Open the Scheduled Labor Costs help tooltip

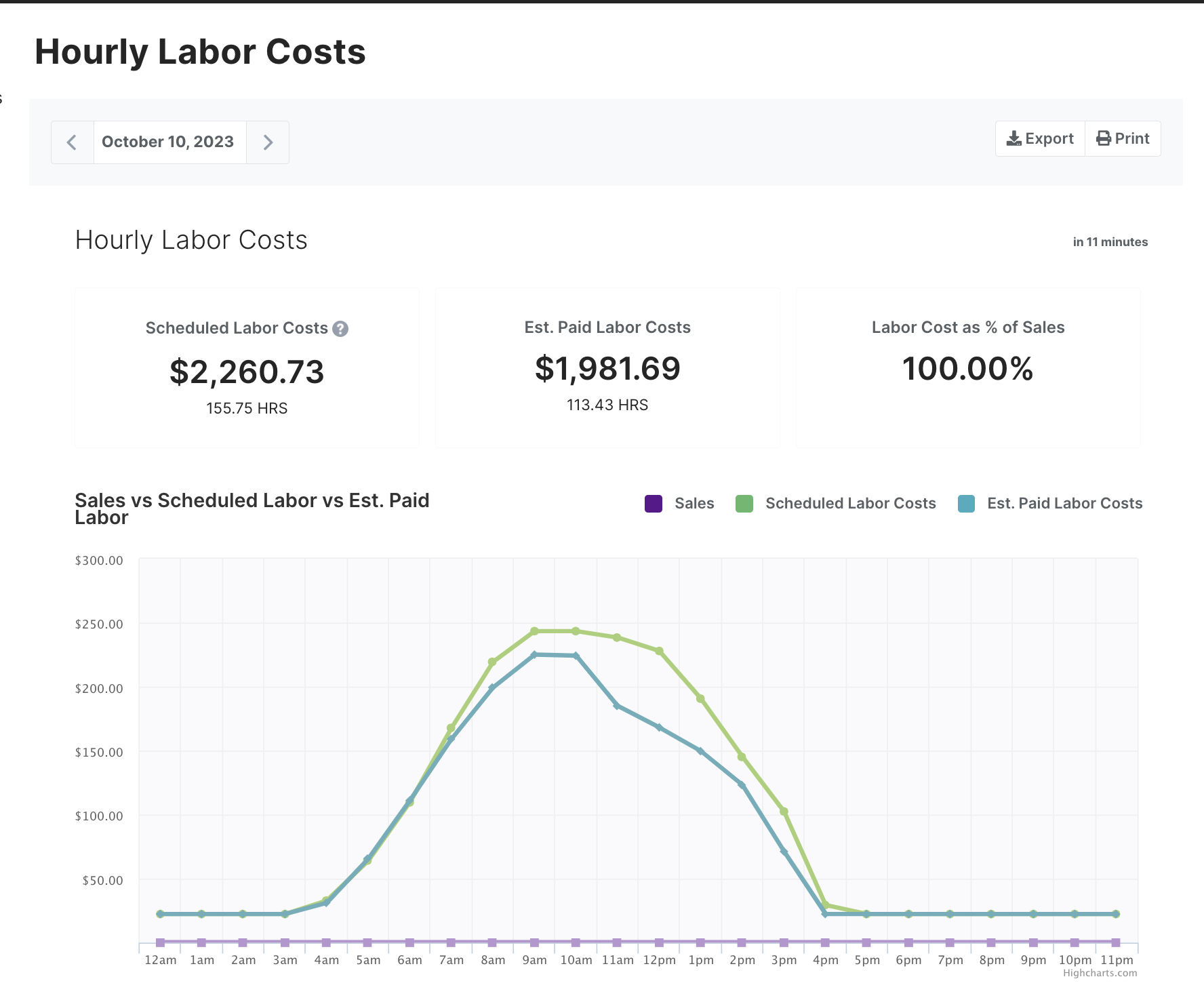tap(340, 328)
